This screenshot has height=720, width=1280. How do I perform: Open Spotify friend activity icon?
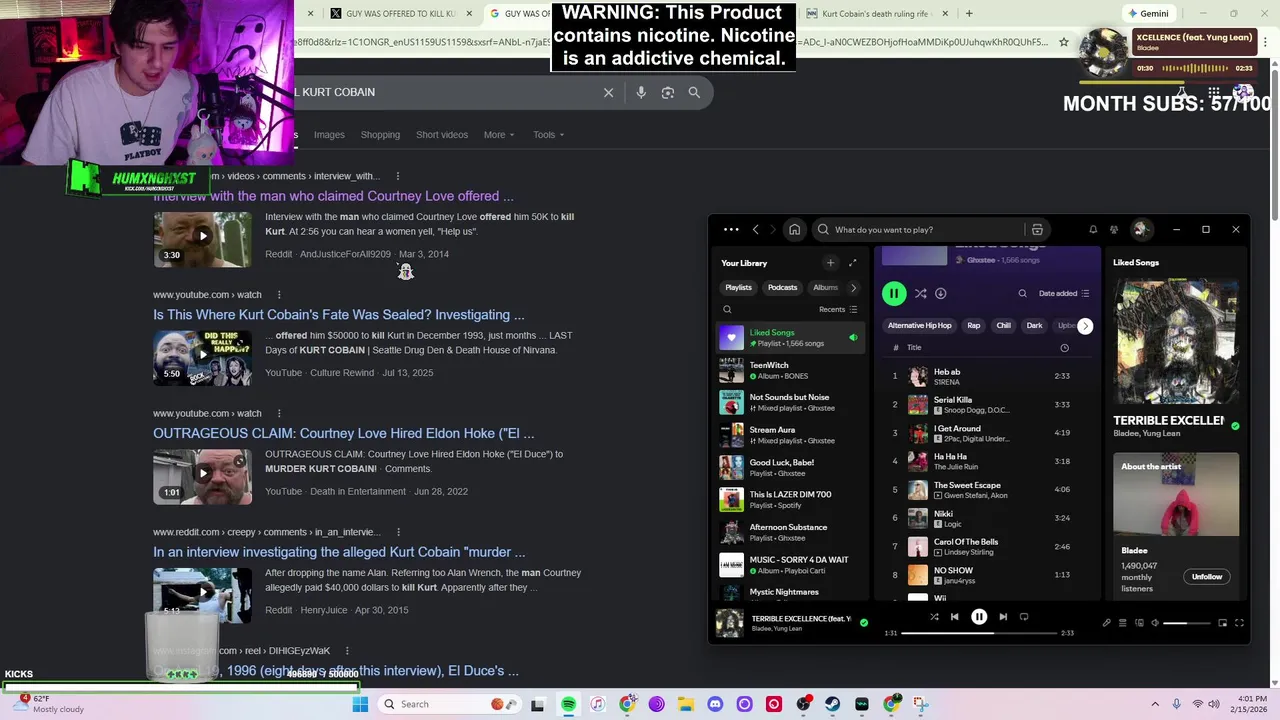(x=1114, y=229)
